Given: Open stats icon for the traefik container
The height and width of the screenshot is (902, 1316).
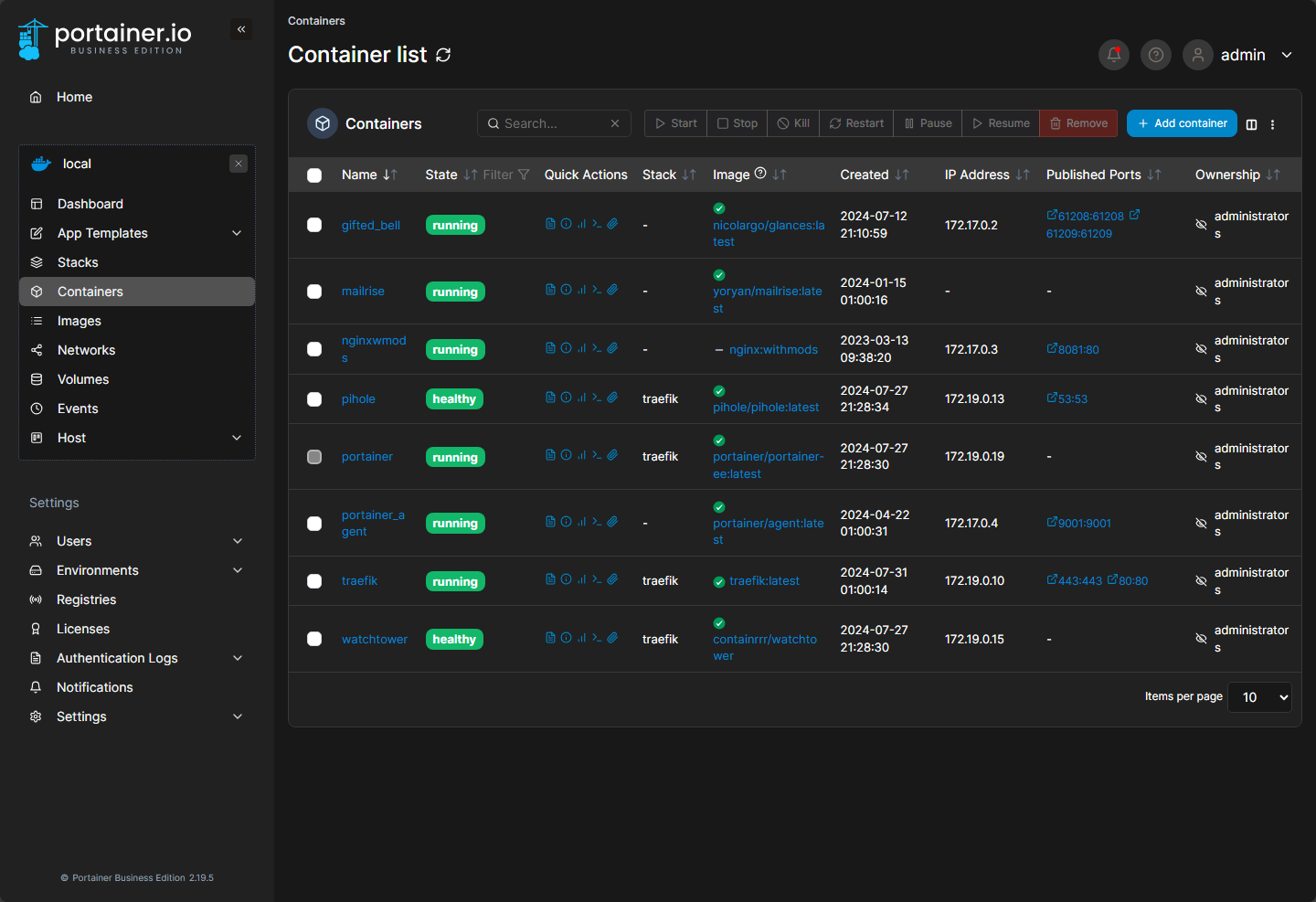Looking at the screenshot, I should coord(581,579).
